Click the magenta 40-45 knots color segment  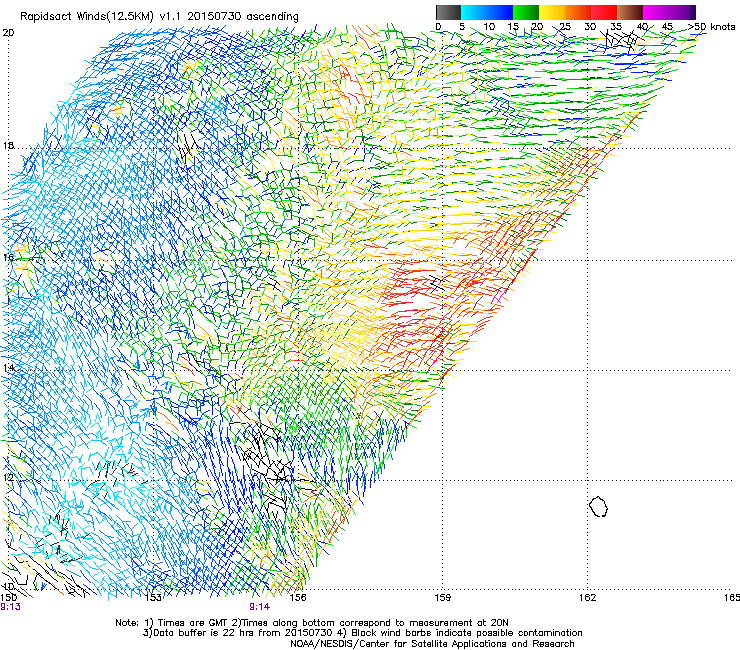(x=656, y=12)
